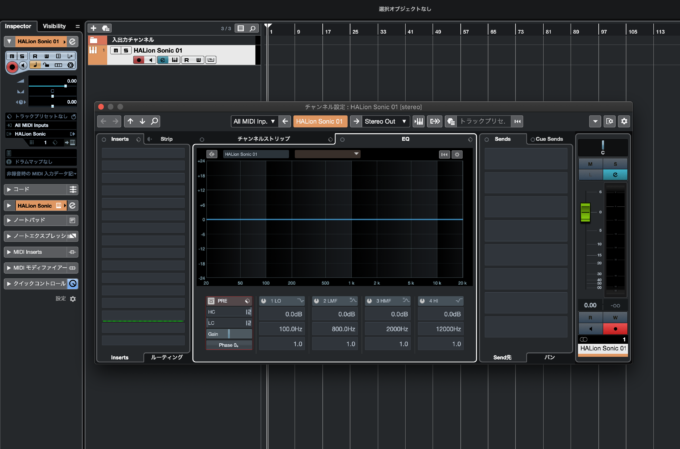This screenshot has width=680, height=449.
Task: Click the channel link routing icon in toolbar
Action: [435, 121]
